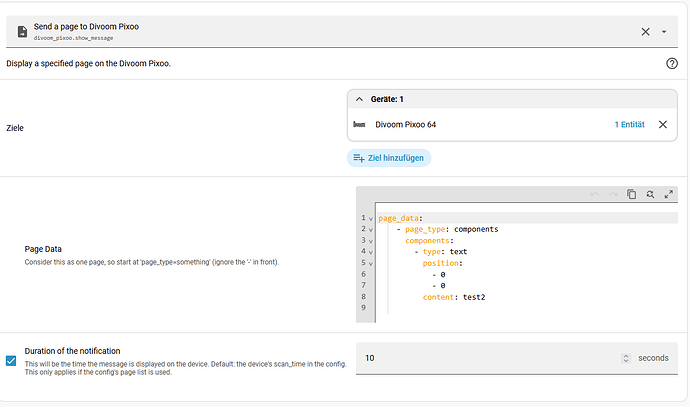Remove the Send a page action with X

(x=645, y=32)
